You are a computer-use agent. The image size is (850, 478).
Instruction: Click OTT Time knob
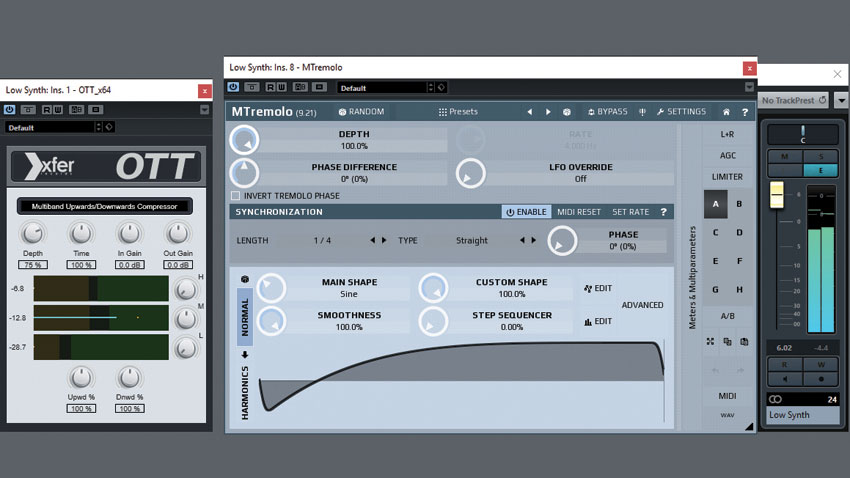[x=81, y=234]
